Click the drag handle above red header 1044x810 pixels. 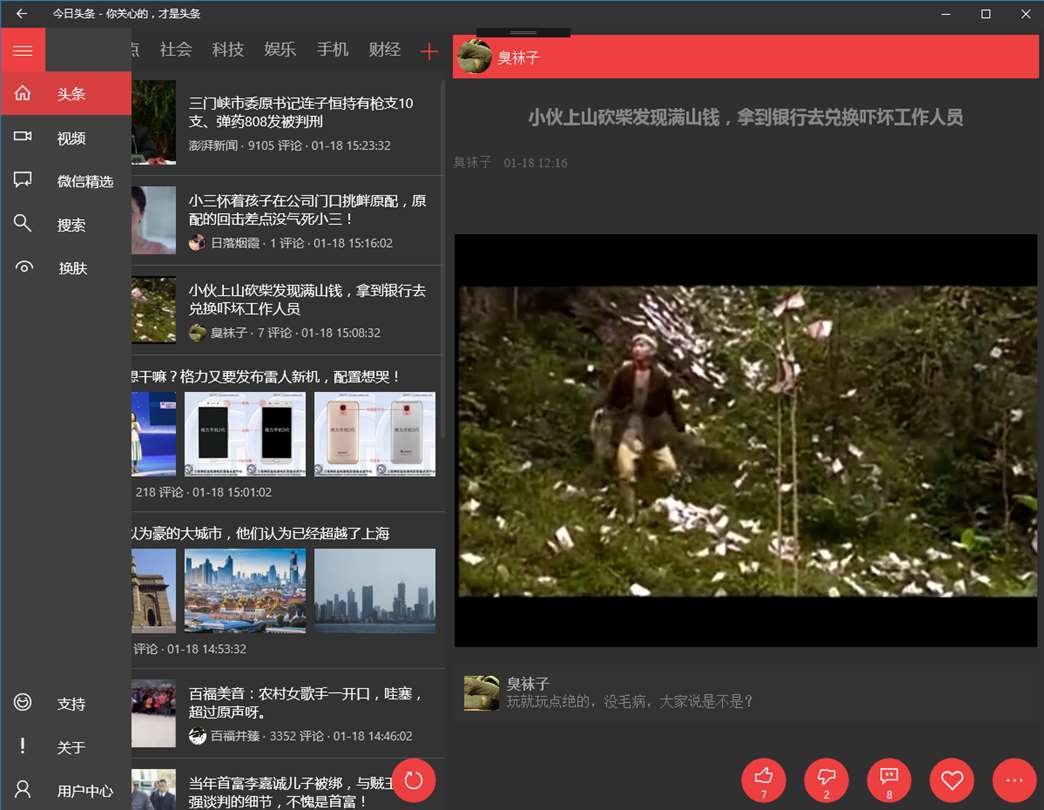click(x=523, y=32)
